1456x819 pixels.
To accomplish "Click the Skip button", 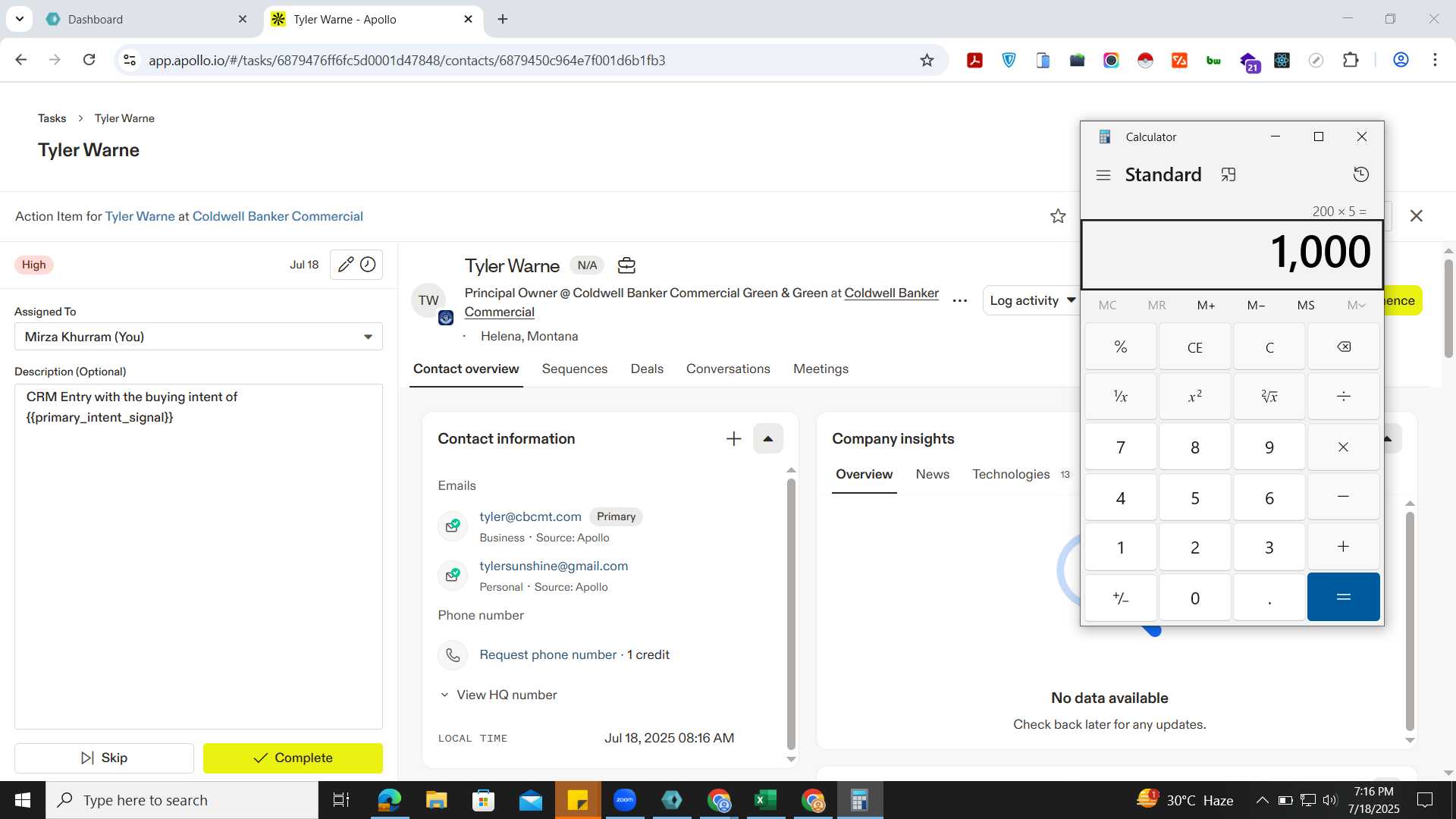I will pyautogui.click(x=104, y=758).
